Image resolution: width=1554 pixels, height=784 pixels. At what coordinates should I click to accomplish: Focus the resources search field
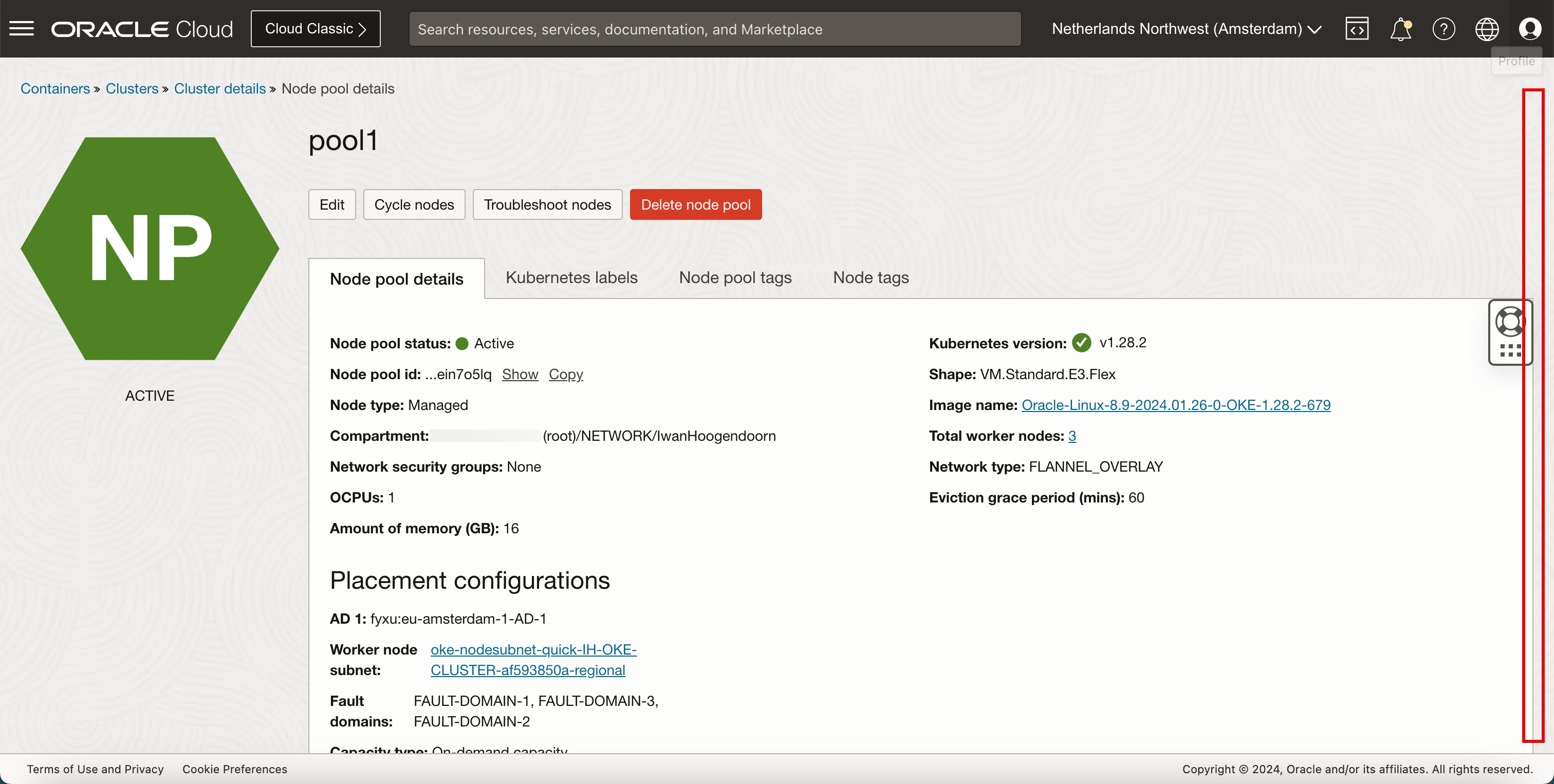714,29
